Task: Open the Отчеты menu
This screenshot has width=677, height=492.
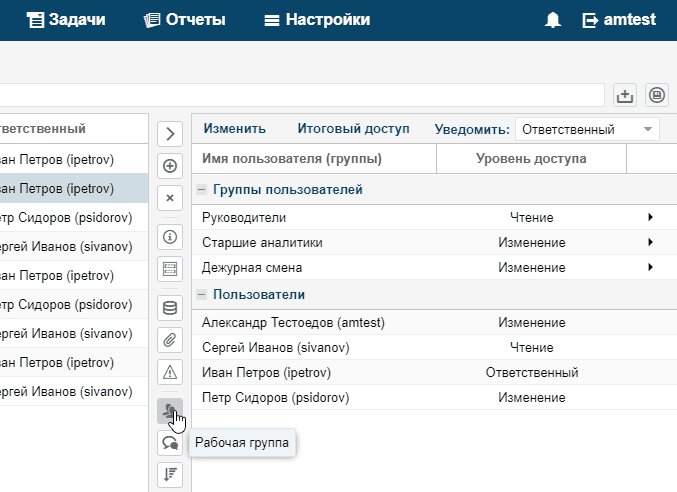Action: click(184, 20)
